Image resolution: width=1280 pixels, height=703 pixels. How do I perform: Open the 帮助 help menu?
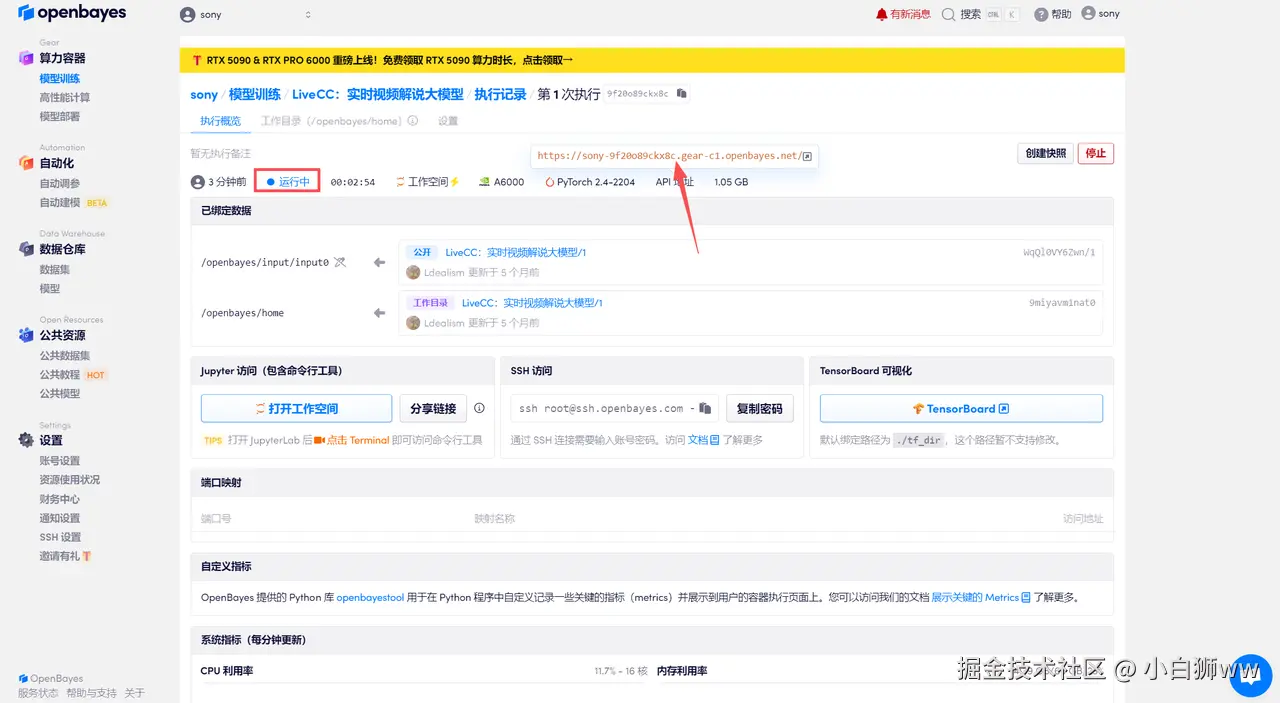1053,14
